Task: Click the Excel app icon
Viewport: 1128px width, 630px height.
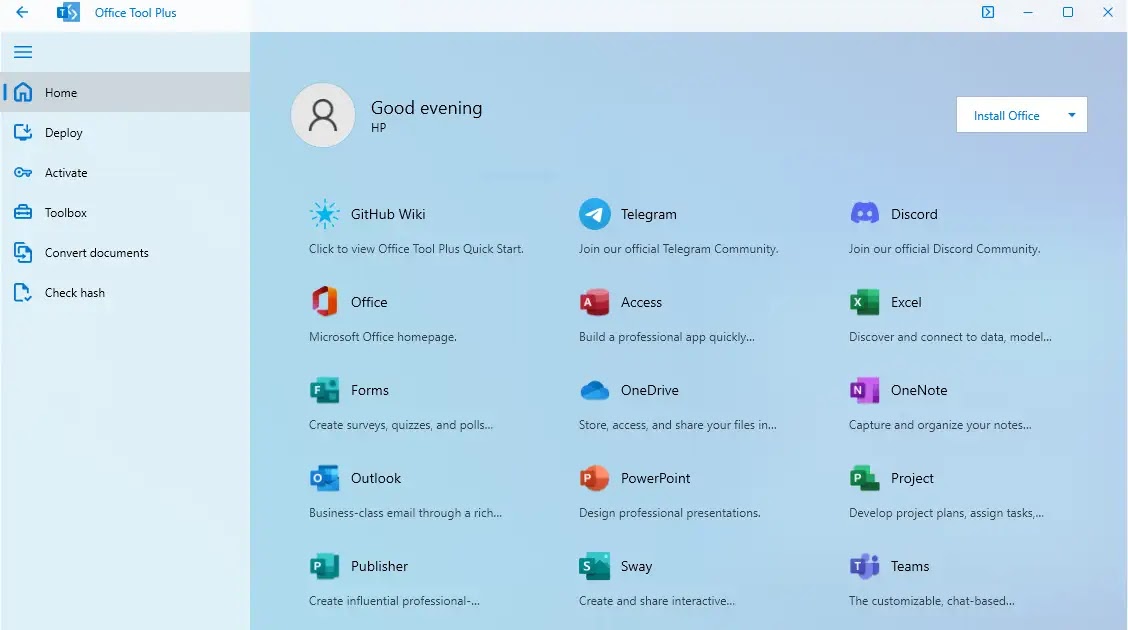Action: [x=865, y=302]
